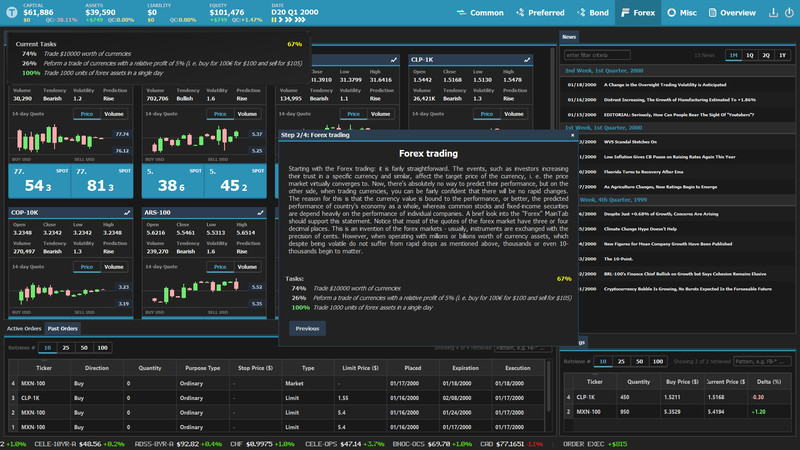Click the news filter criteria field
The height and width of the screenshot is (450, 800).
click(597, 55)
